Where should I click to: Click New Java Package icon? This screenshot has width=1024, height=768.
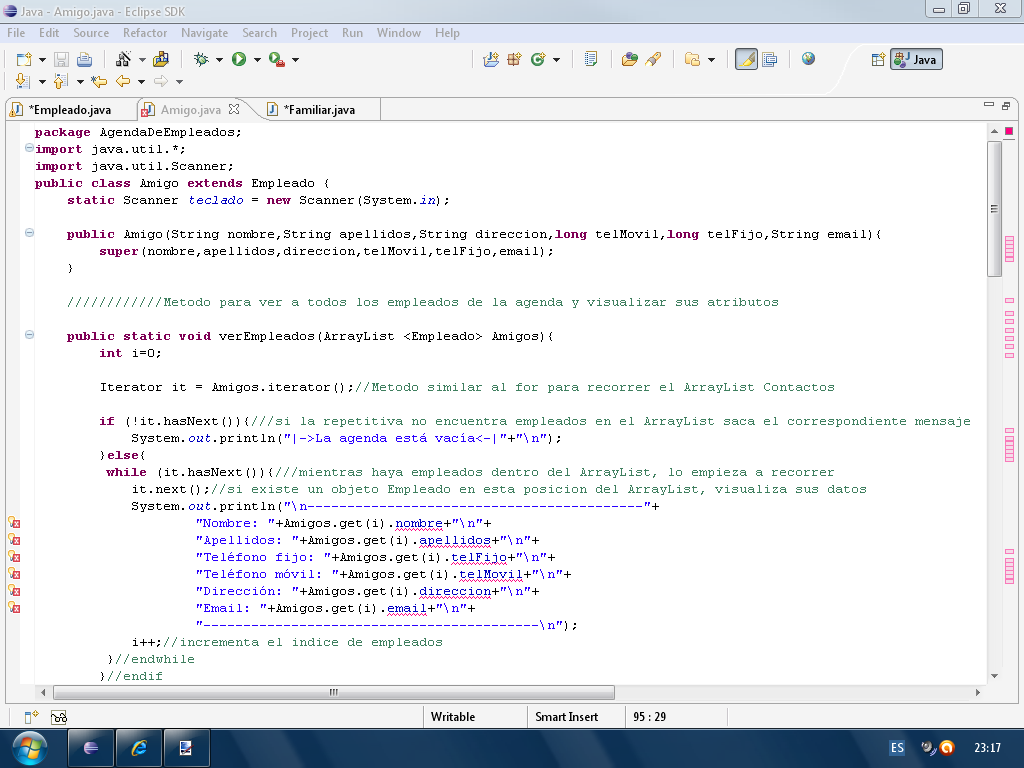pos(514,59)
